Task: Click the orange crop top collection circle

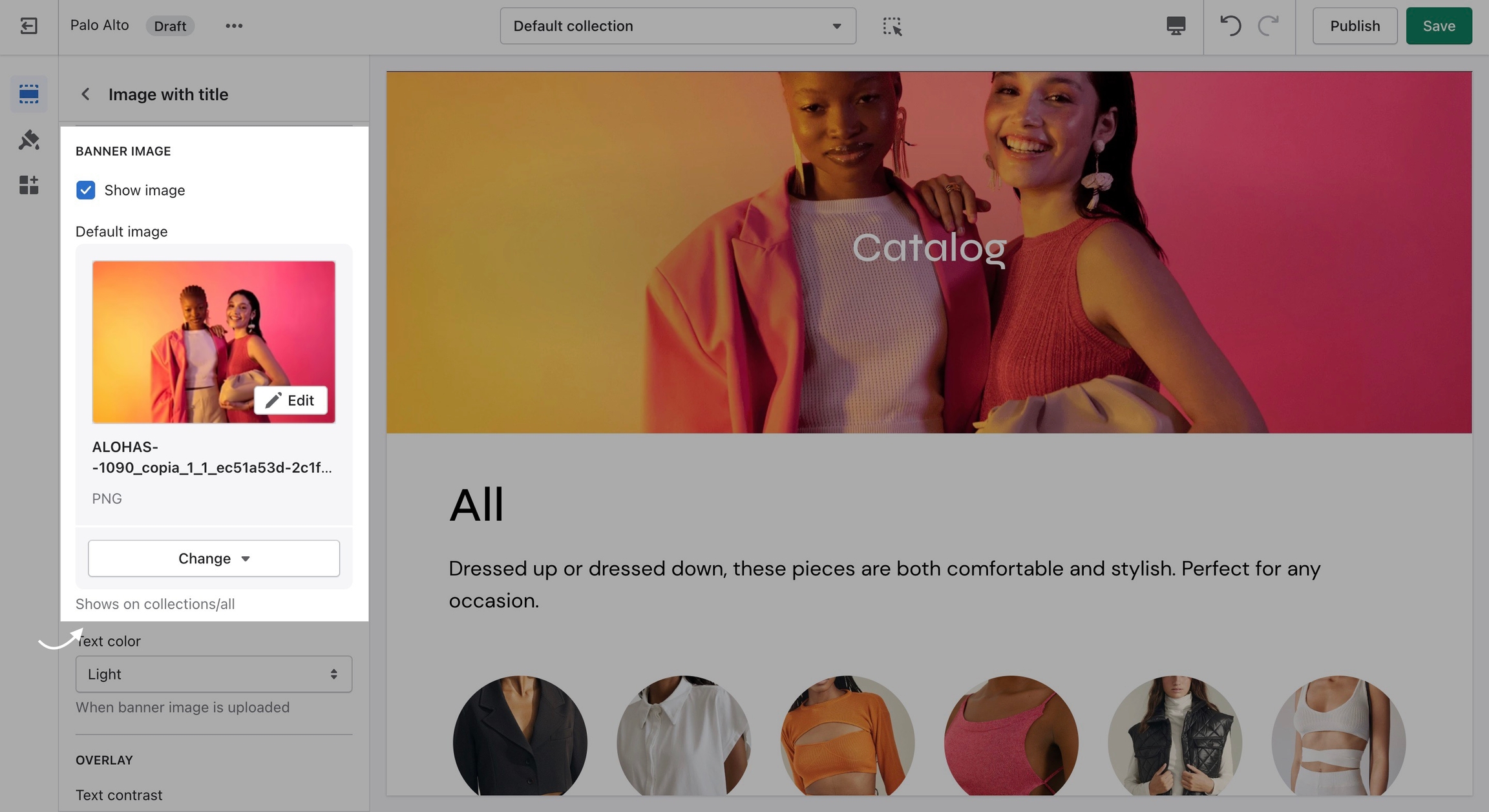Action: tap(847, 736)
